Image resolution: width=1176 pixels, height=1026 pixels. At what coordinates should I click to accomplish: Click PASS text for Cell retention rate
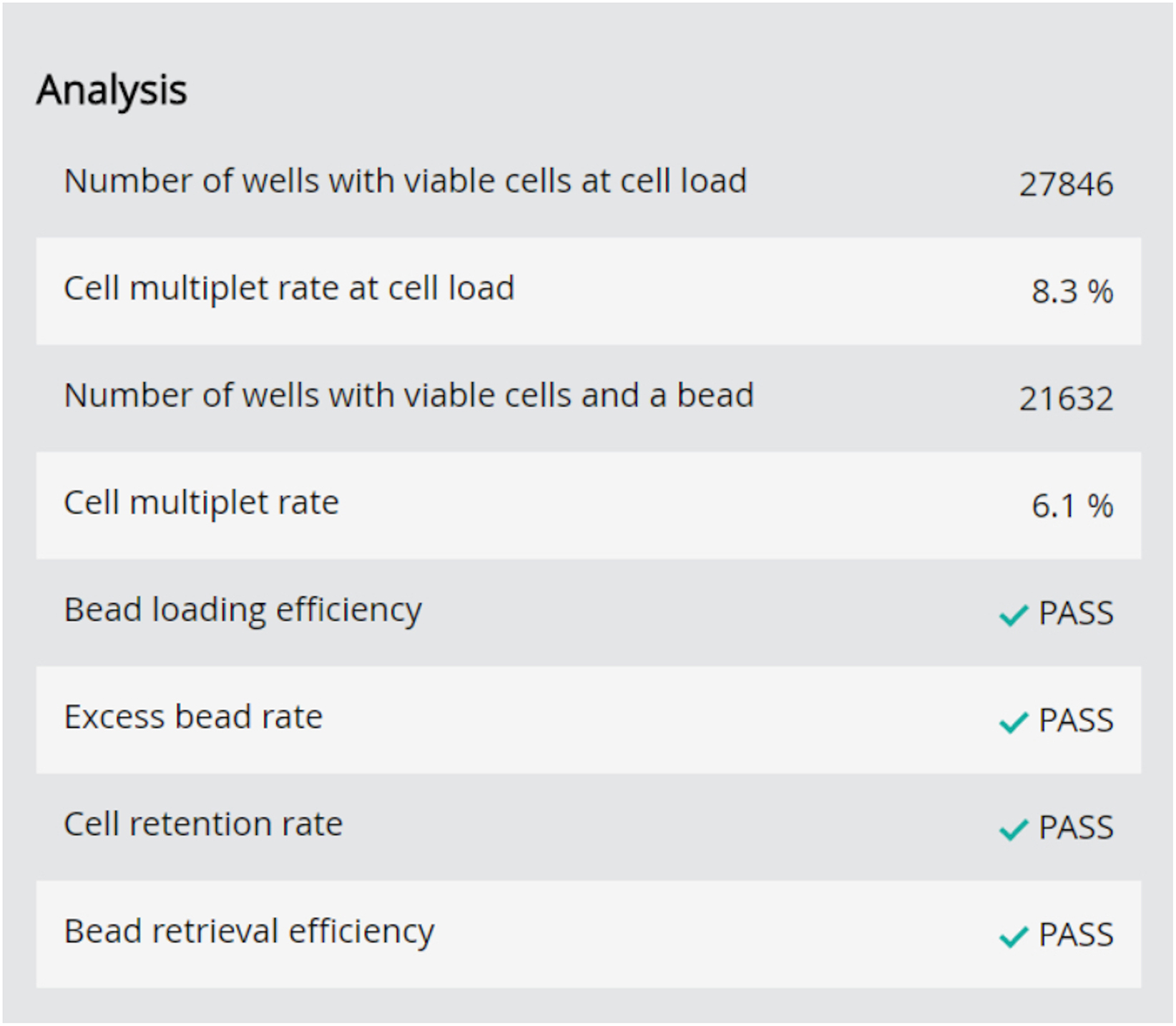[1076, 828]
